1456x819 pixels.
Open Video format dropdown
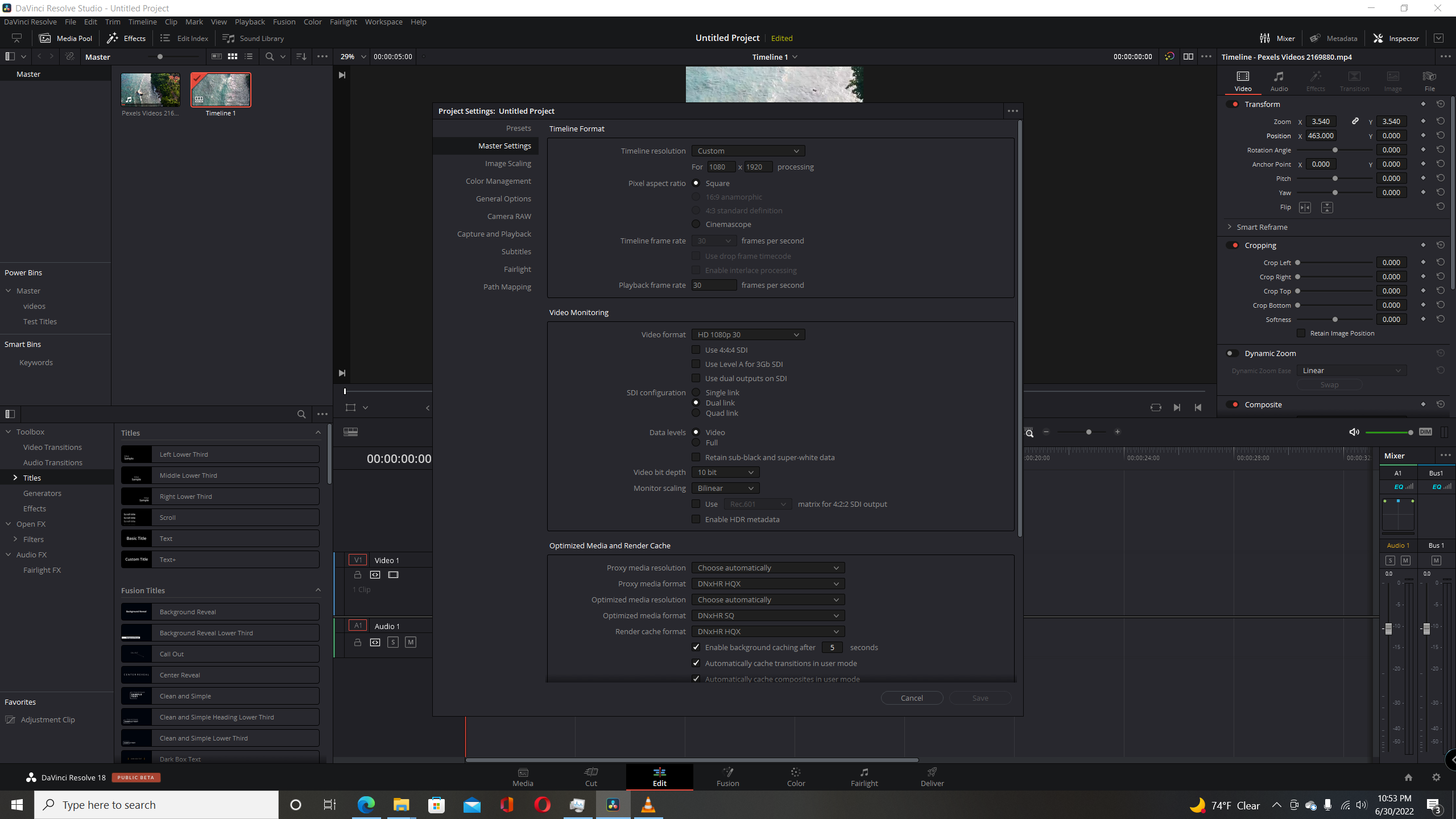pyautogui.click(x=748, y=334)
